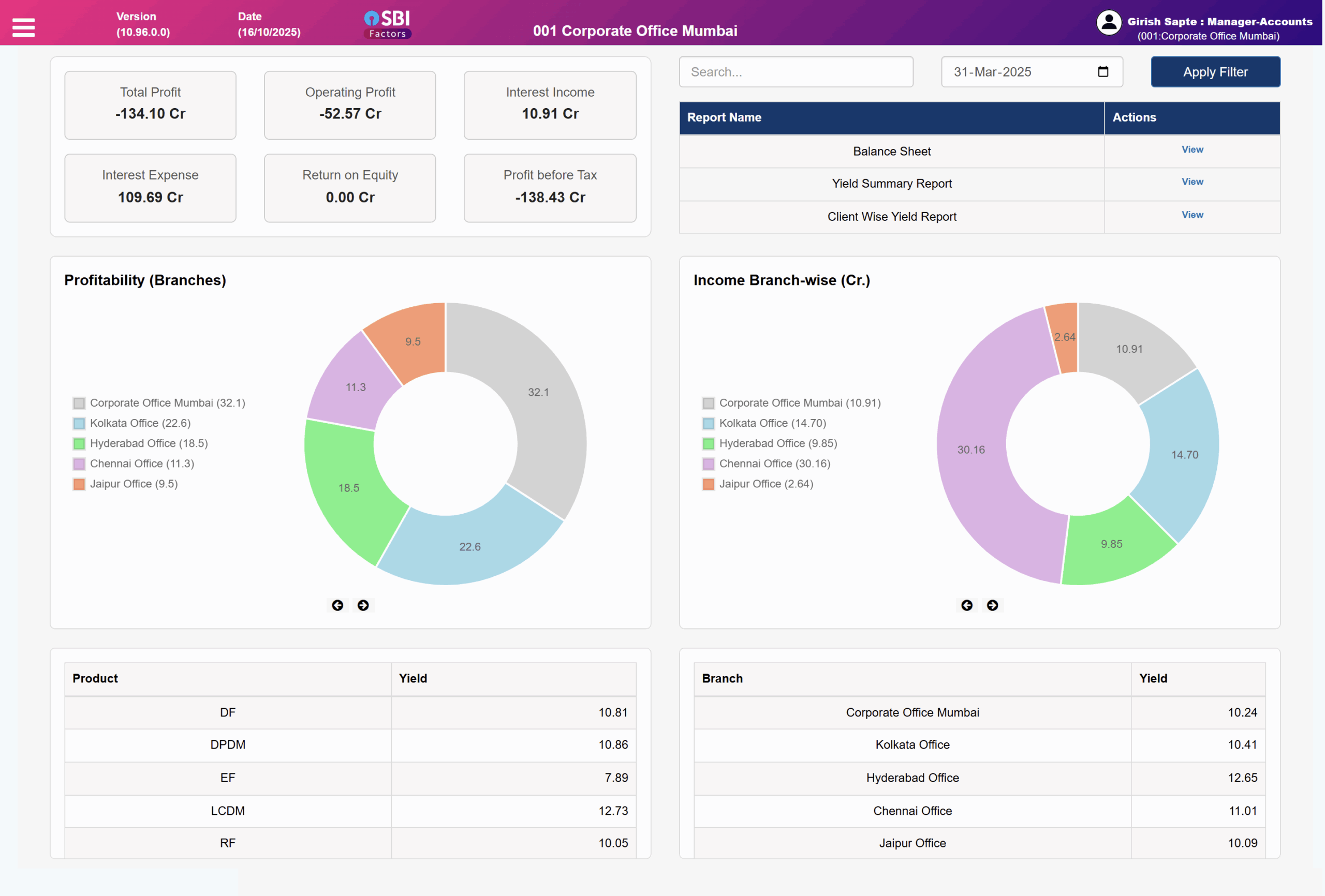Click the Branch table Yield column header
The height and width of the screenshot is (896, 1325).
1153,678
